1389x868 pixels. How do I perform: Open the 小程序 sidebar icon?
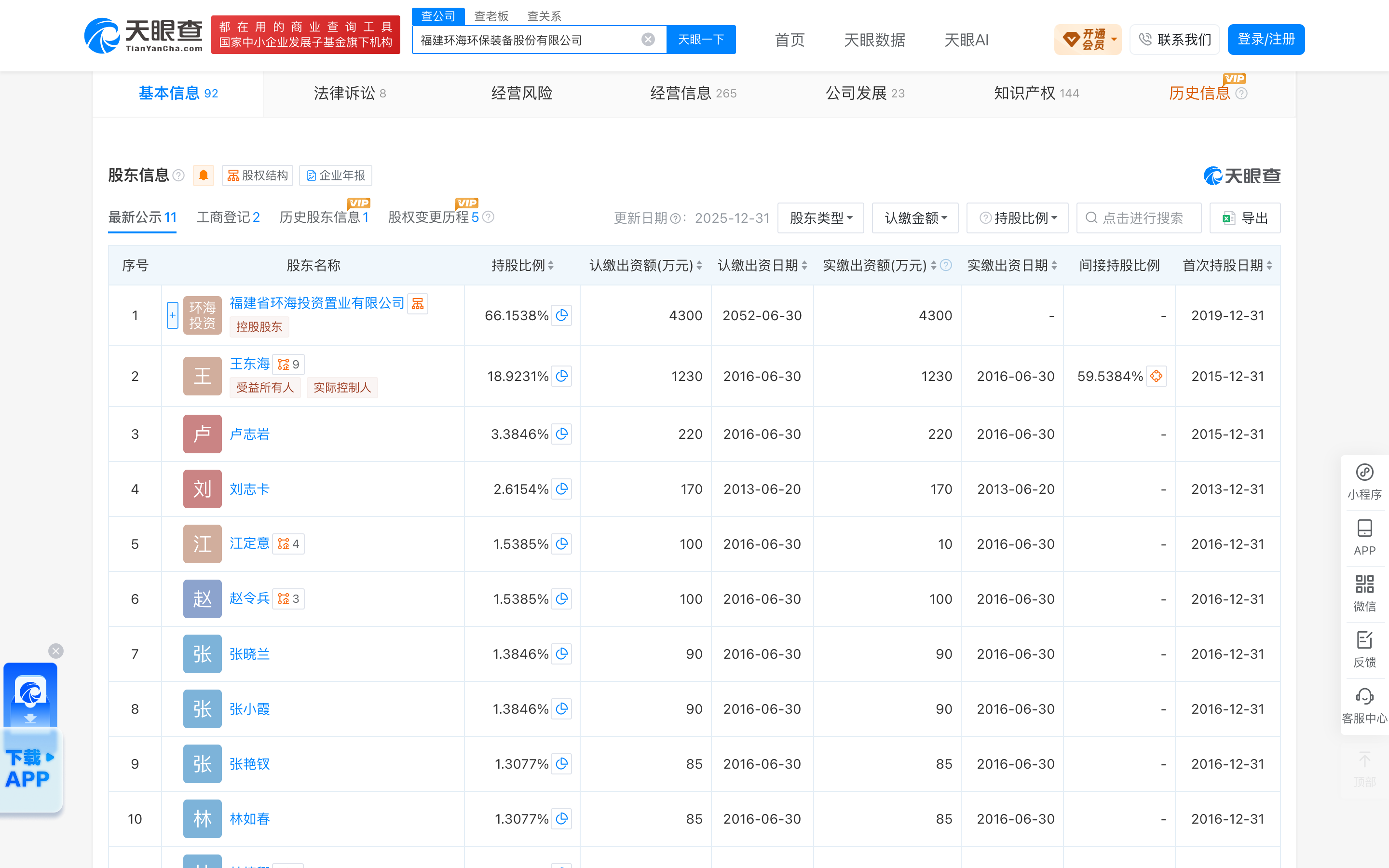coord(1364,482)
